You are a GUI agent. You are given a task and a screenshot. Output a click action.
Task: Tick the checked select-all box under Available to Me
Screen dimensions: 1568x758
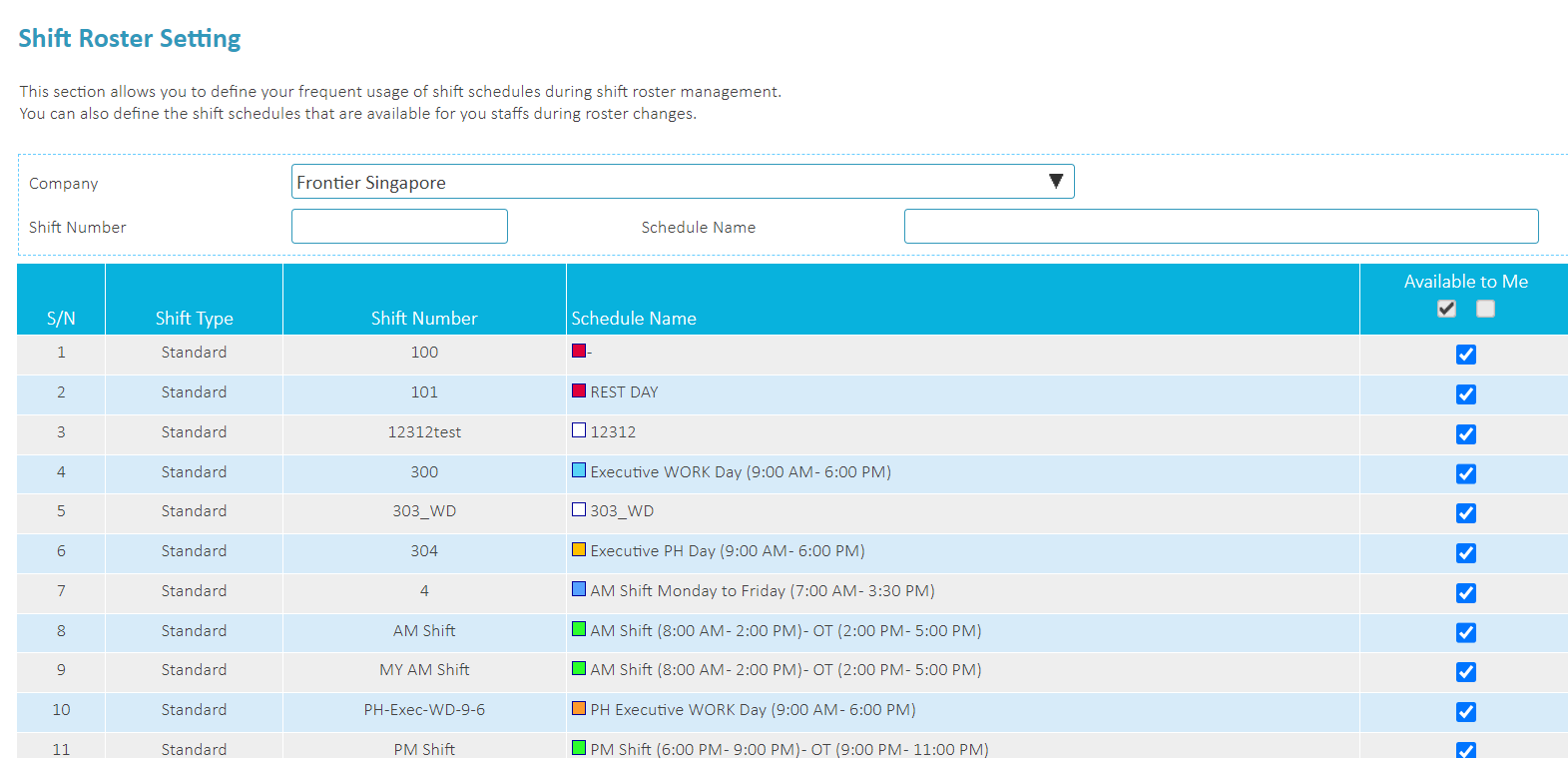point(1446,309)
